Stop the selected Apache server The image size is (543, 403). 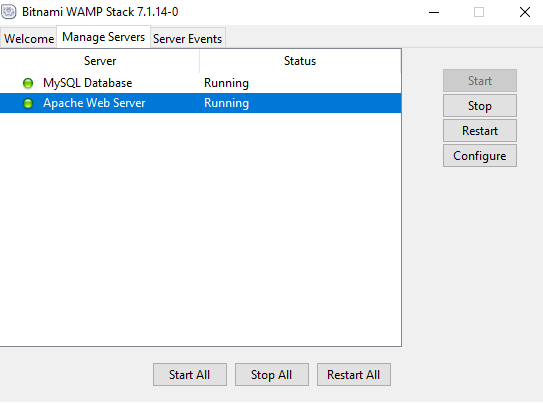(x=480, y=106)
